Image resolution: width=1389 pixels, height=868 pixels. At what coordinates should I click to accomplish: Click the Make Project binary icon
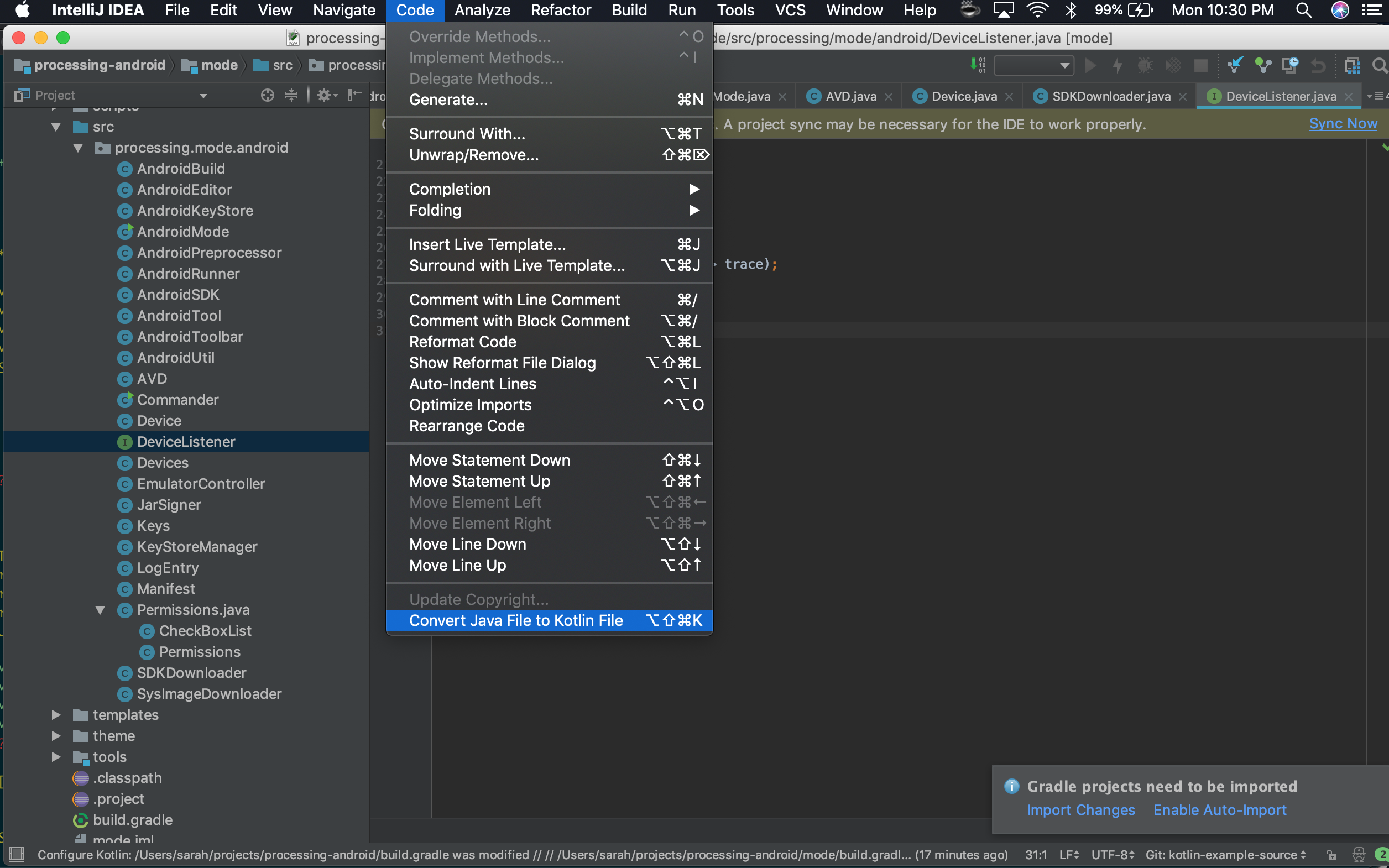tap(978, 65)
